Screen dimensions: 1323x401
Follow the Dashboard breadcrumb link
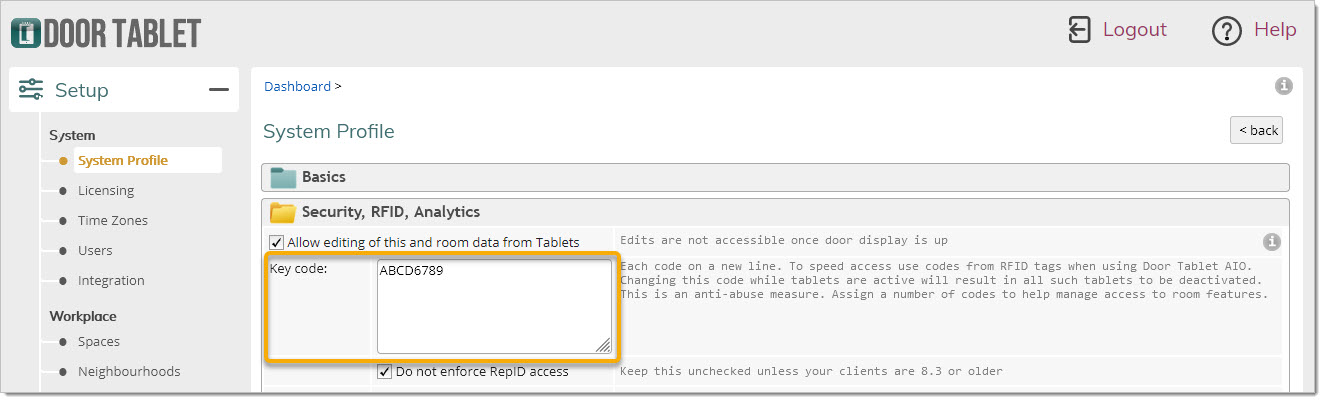(x=297, y=86)
